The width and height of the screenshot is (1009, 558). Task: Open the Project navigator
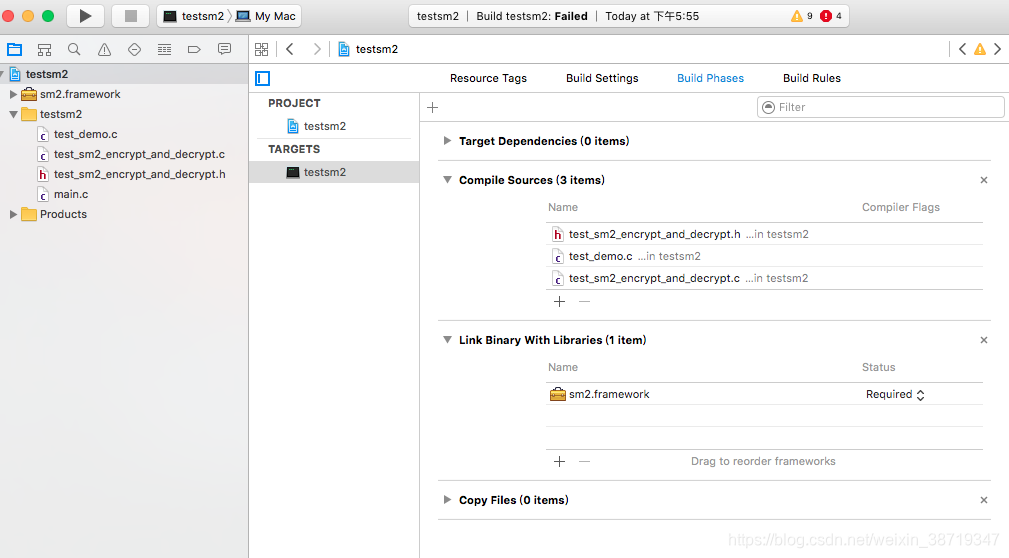[14, 50]
